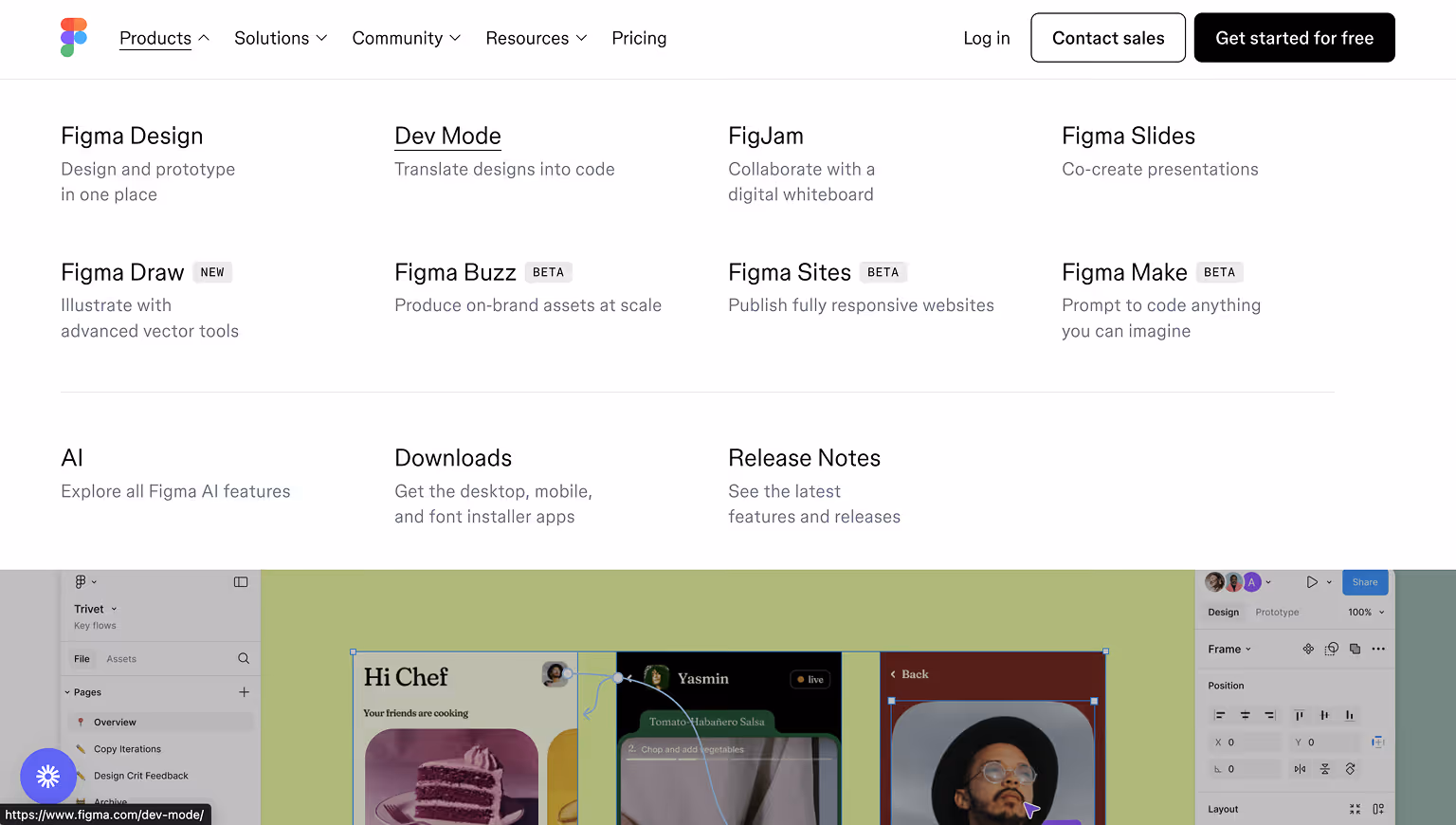Flip the selection horizontally
The height and width of the screenshot is (825, 1456).
[x=1300, y=768]
